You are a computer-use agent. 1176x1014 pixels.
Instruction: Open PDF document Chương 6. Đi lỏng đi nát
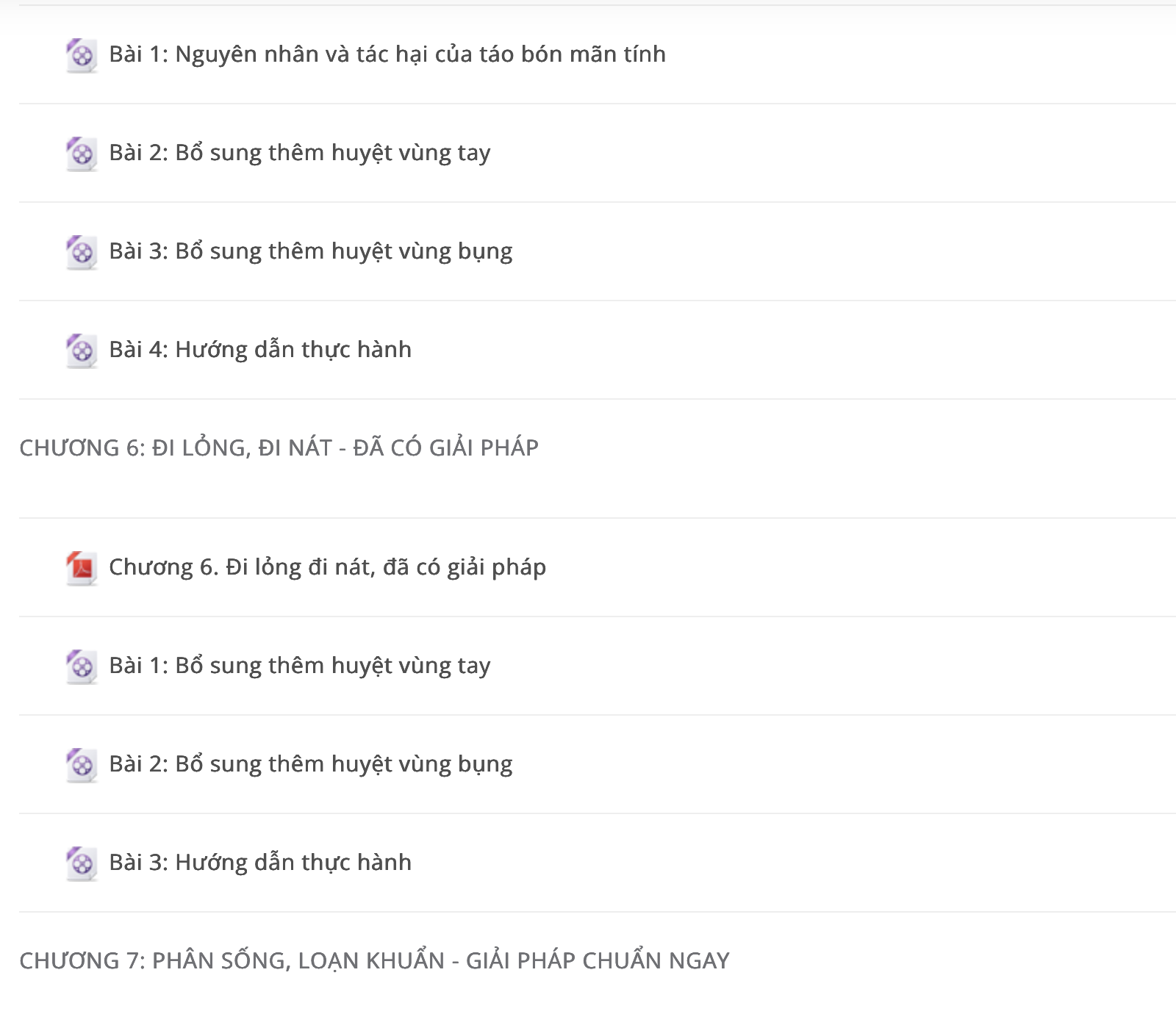[327, 567]
